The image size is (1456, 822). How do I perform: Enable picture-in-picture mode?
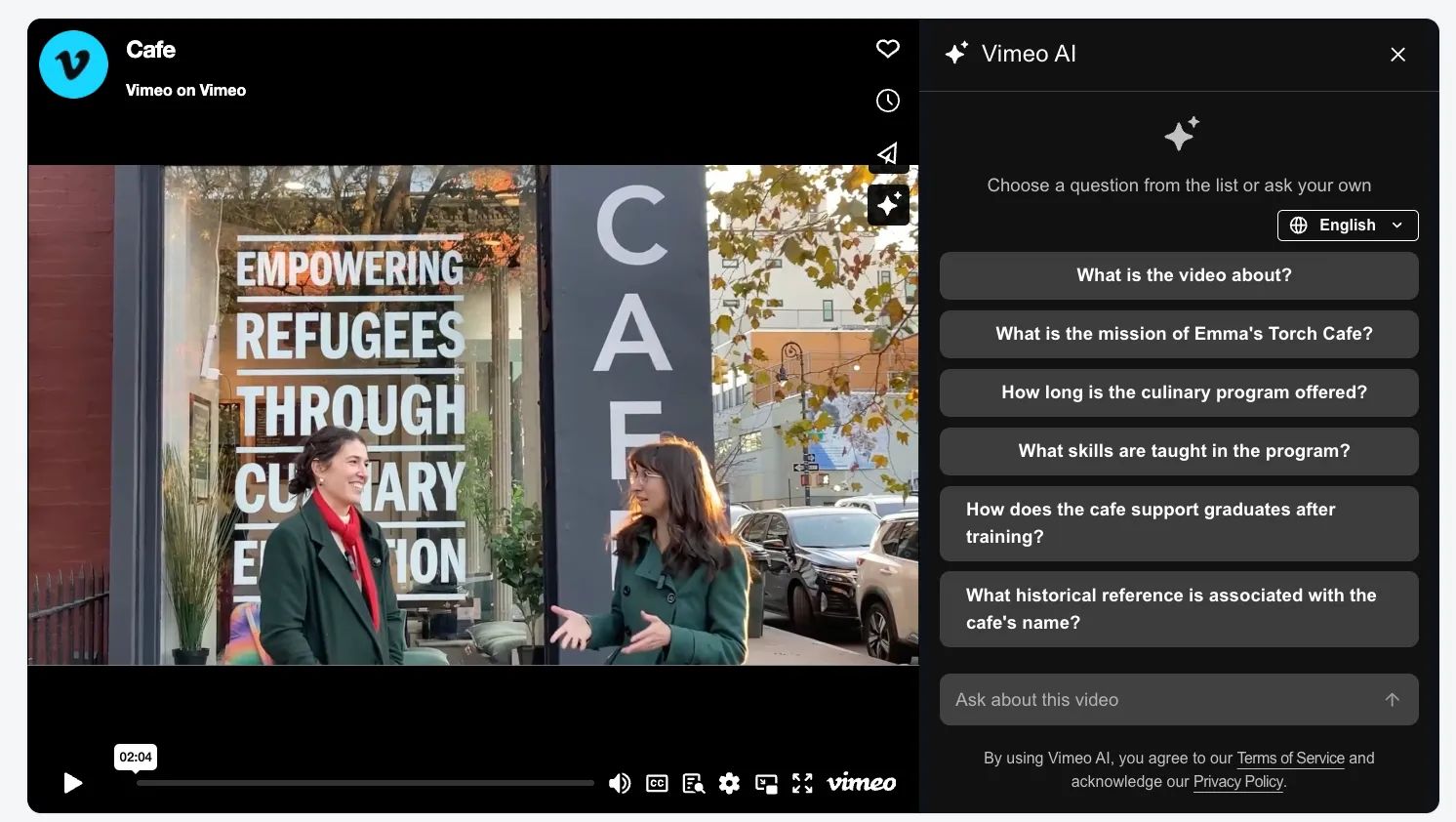[x=766, y=783]
